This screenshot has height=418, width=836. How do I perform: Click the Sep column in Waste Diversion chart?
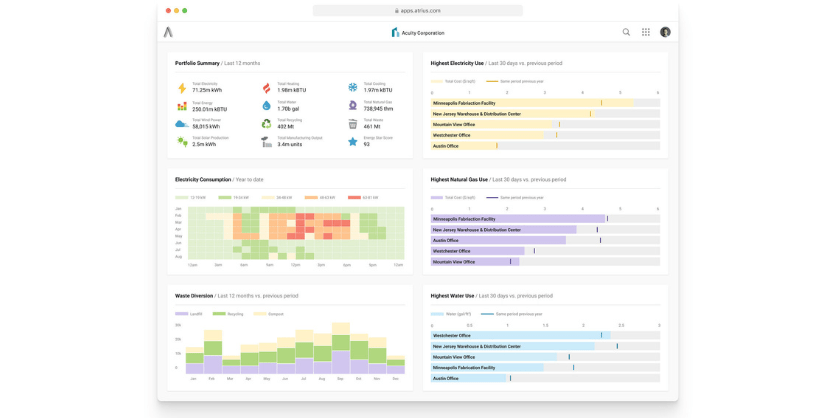point(341,348)
